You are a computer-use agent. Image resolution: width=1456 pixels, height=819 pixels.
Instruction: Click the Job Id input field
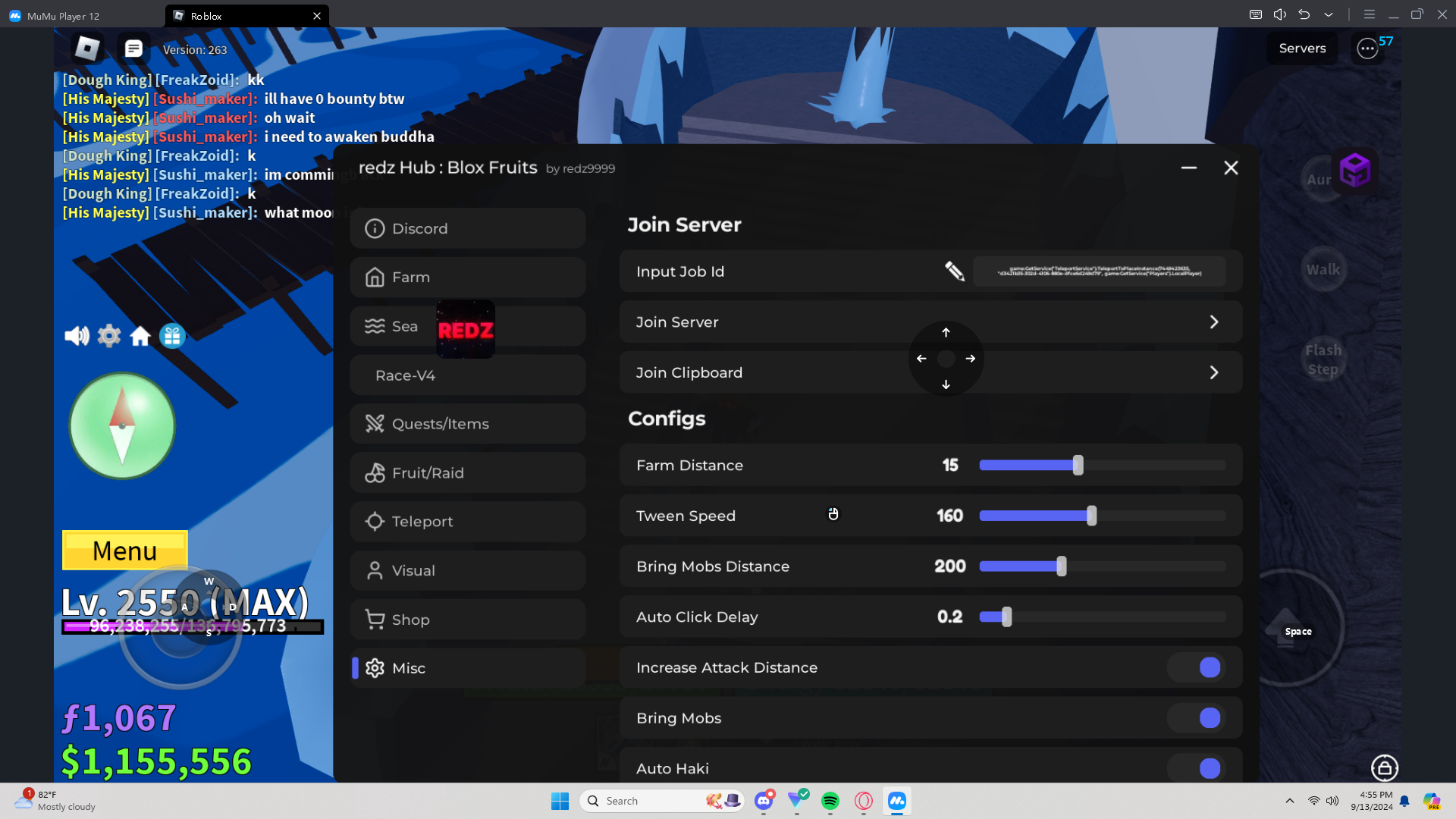tap(1100, 271)
